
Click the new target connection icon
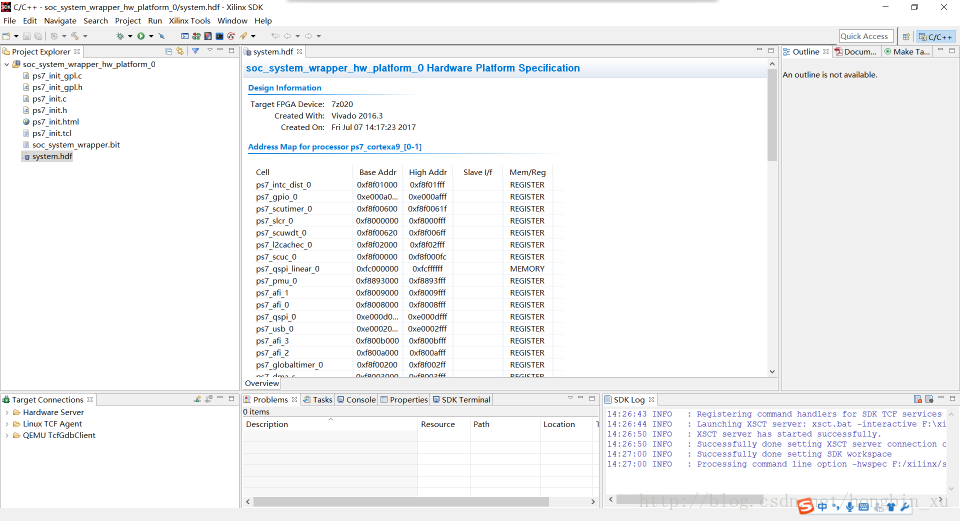point(197,399)
